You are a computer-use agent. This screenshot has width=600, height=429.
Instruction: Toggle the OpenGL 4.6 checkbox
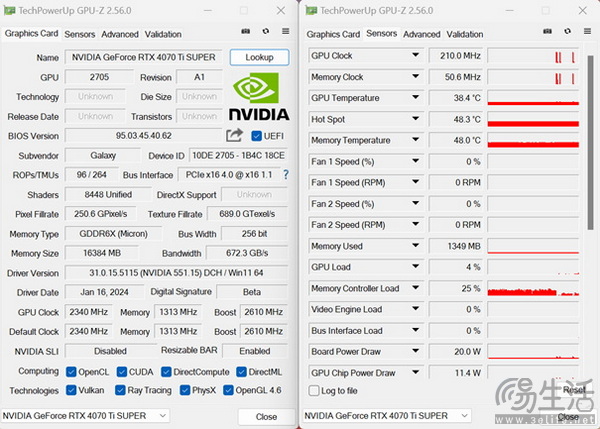(228, 390)
